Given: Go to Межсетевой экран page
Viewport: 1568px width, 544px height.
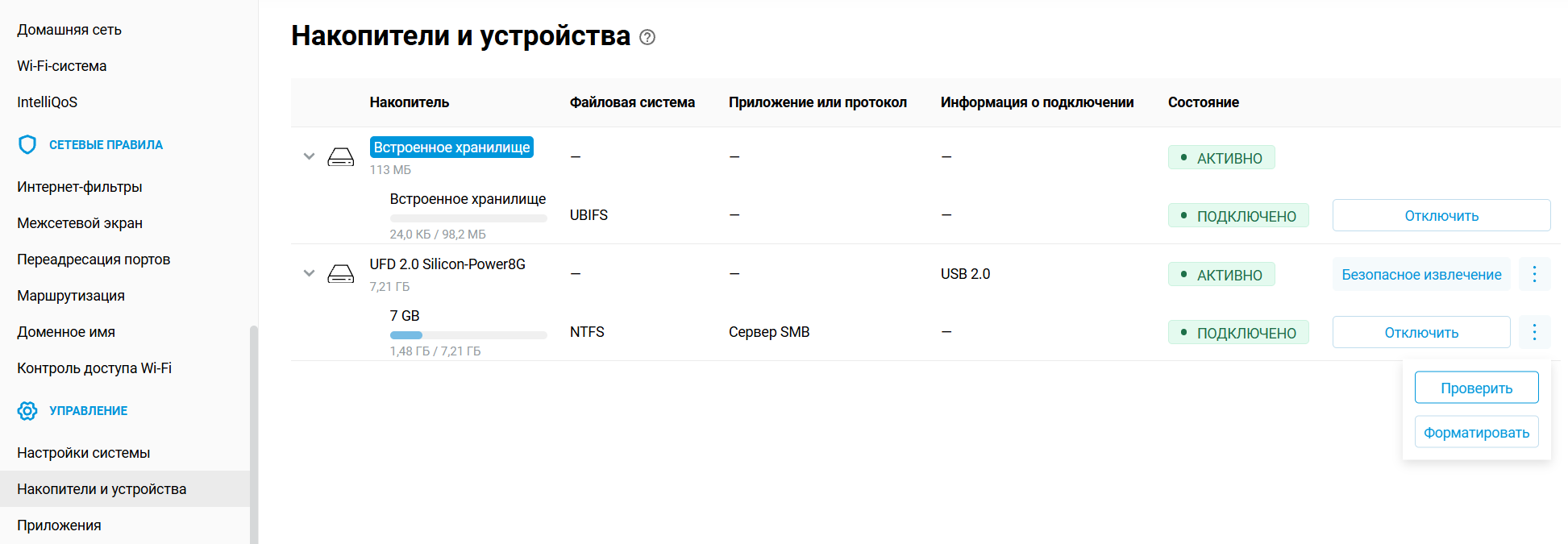Looking at the screenshot, I should point(80,223).
